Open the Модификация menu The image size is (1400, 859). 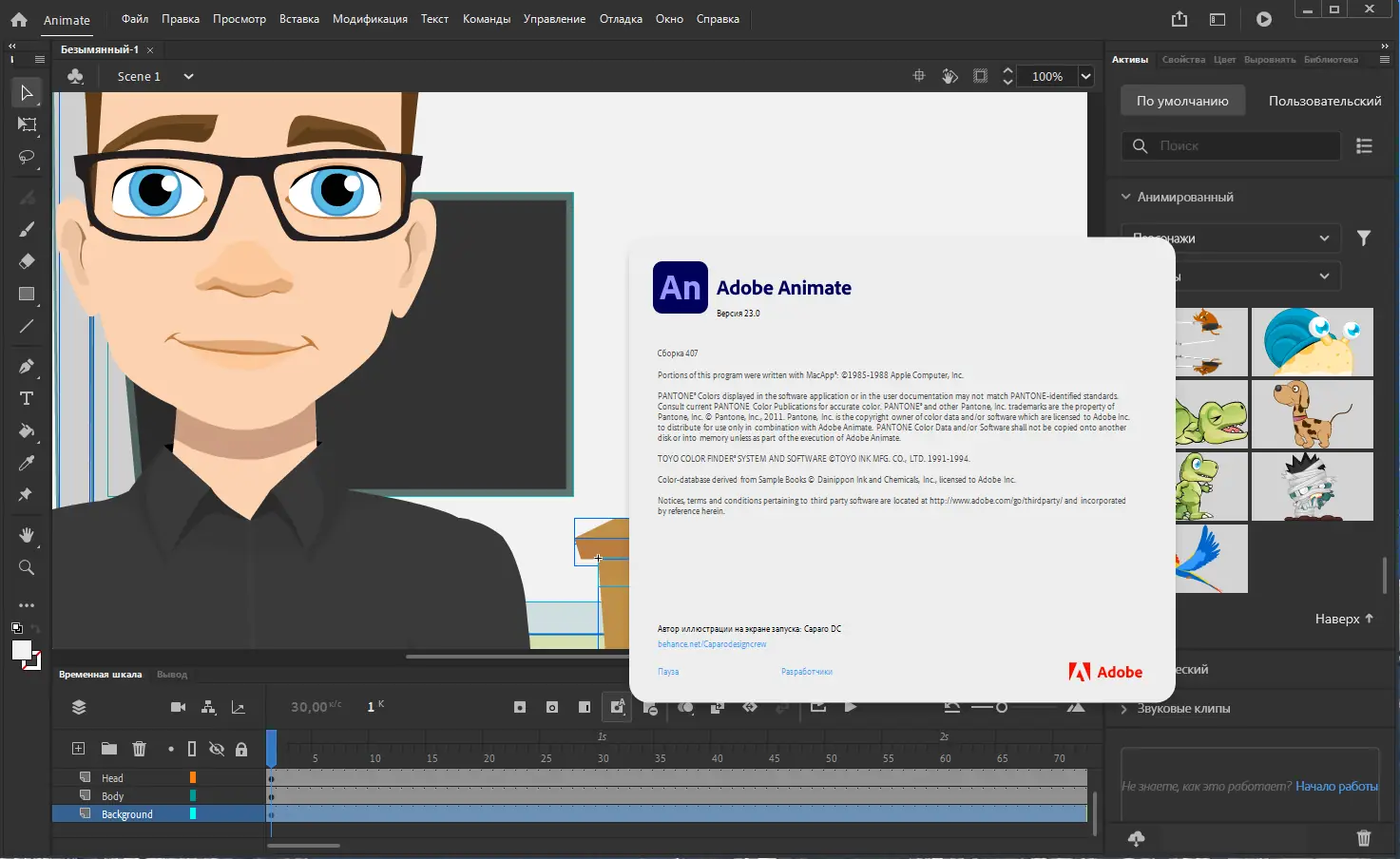click(x=370, y=19)
